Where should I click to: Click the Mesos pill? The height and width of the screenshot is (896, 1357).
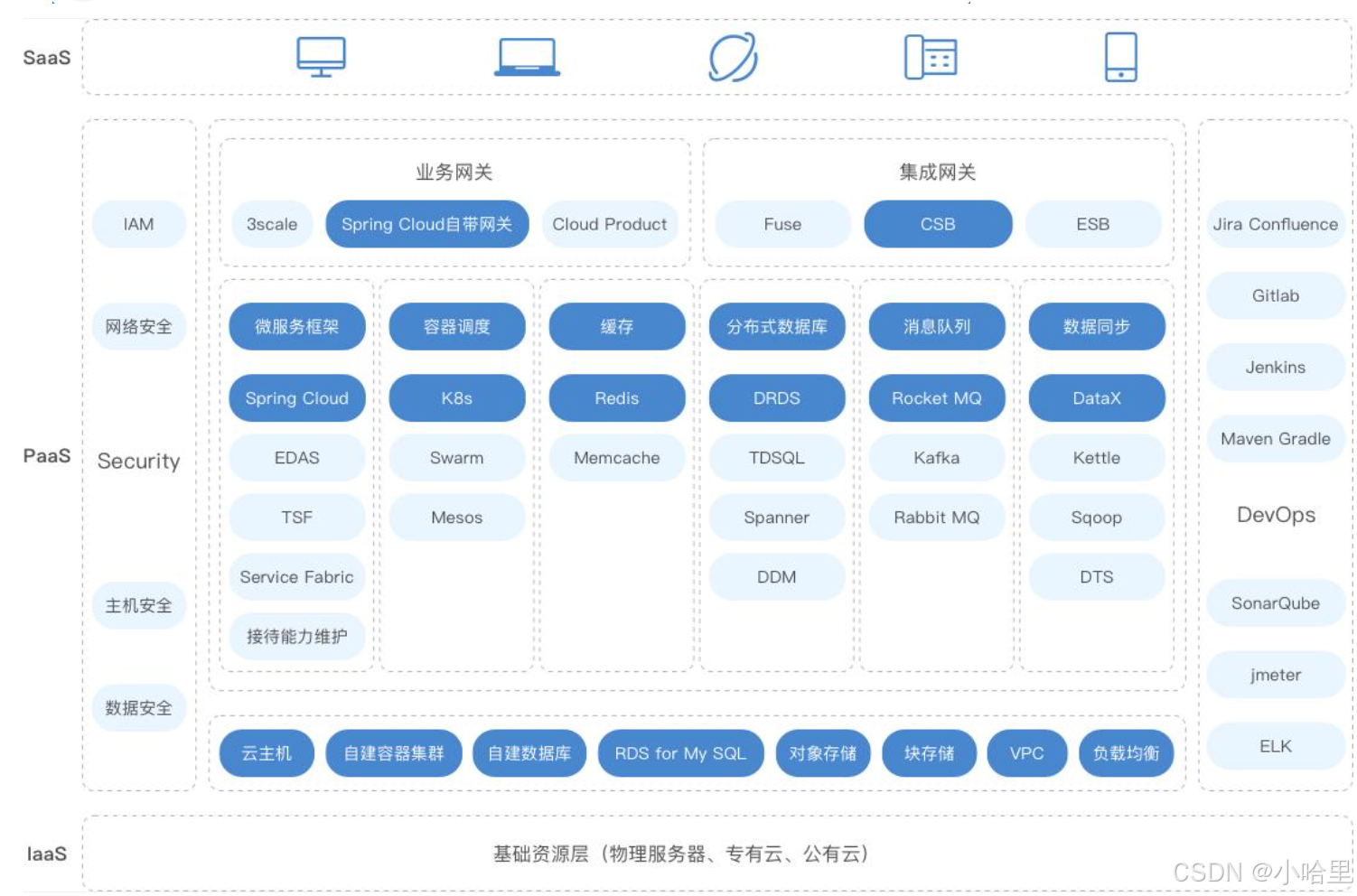coord(457,518)
